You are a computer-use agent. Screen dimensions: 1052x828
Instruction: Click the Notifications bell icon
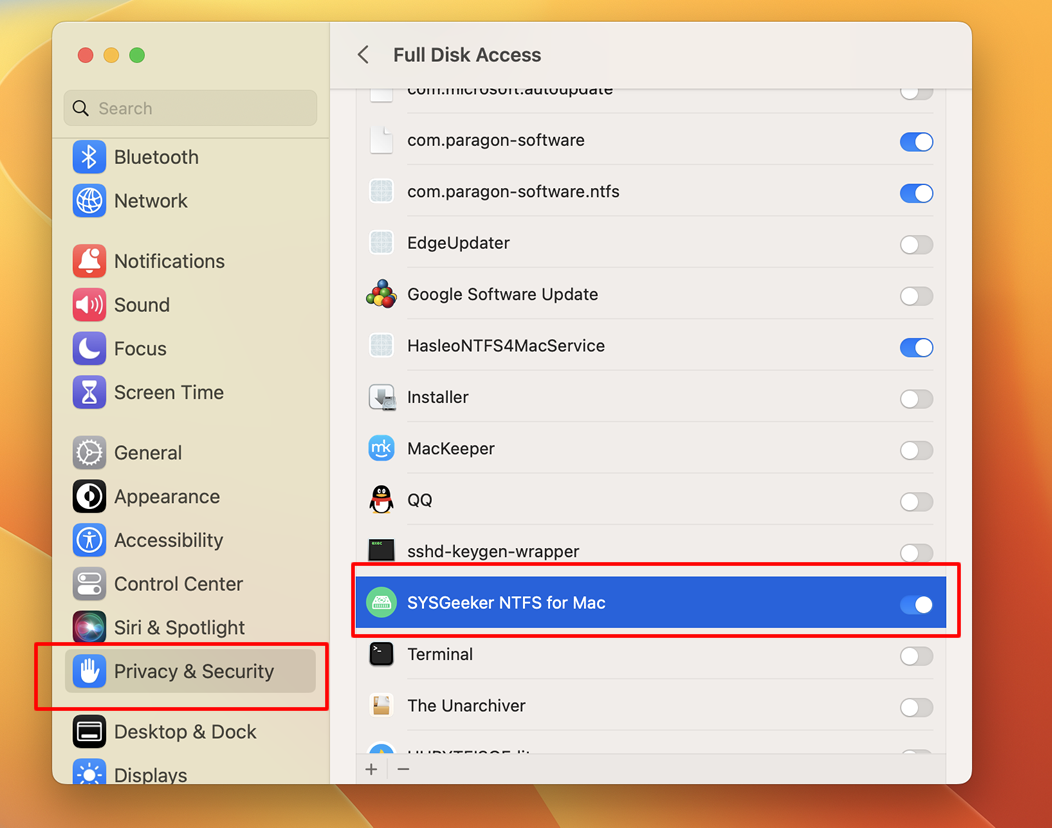[89, 261]
